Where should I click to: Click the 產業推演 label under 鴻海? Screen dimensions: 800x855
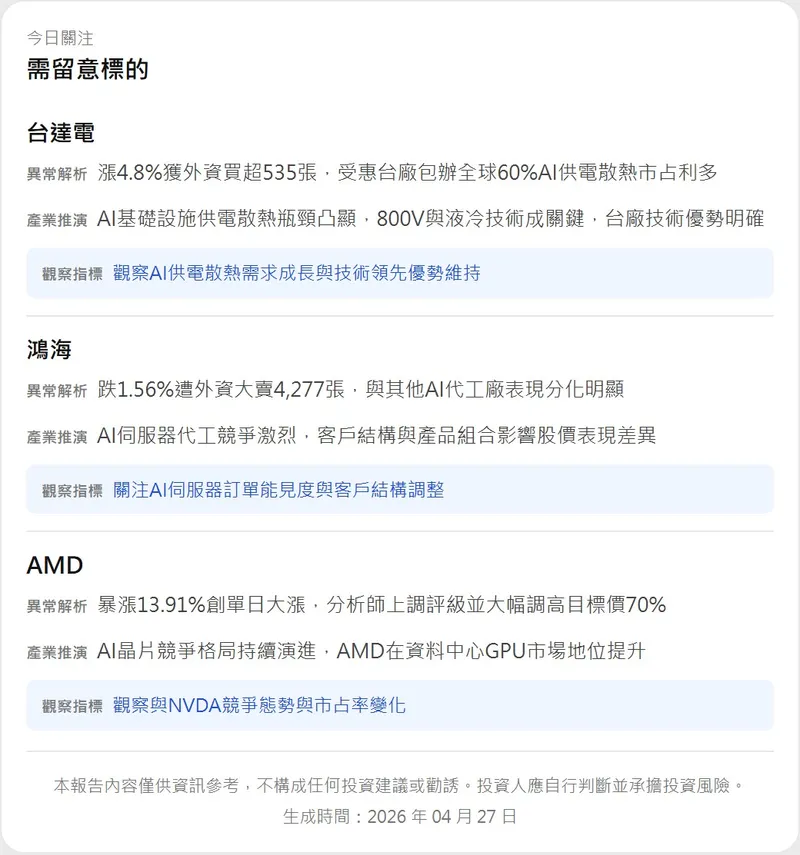pyautogui.click(x=57, y=437)
